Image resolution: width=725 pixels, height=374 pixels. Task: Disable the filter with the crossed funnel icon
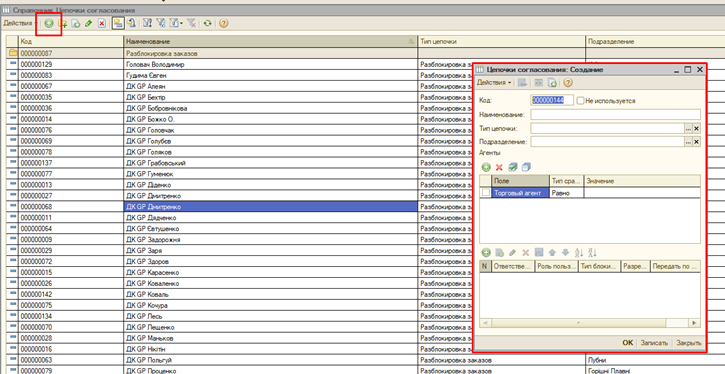191,23
